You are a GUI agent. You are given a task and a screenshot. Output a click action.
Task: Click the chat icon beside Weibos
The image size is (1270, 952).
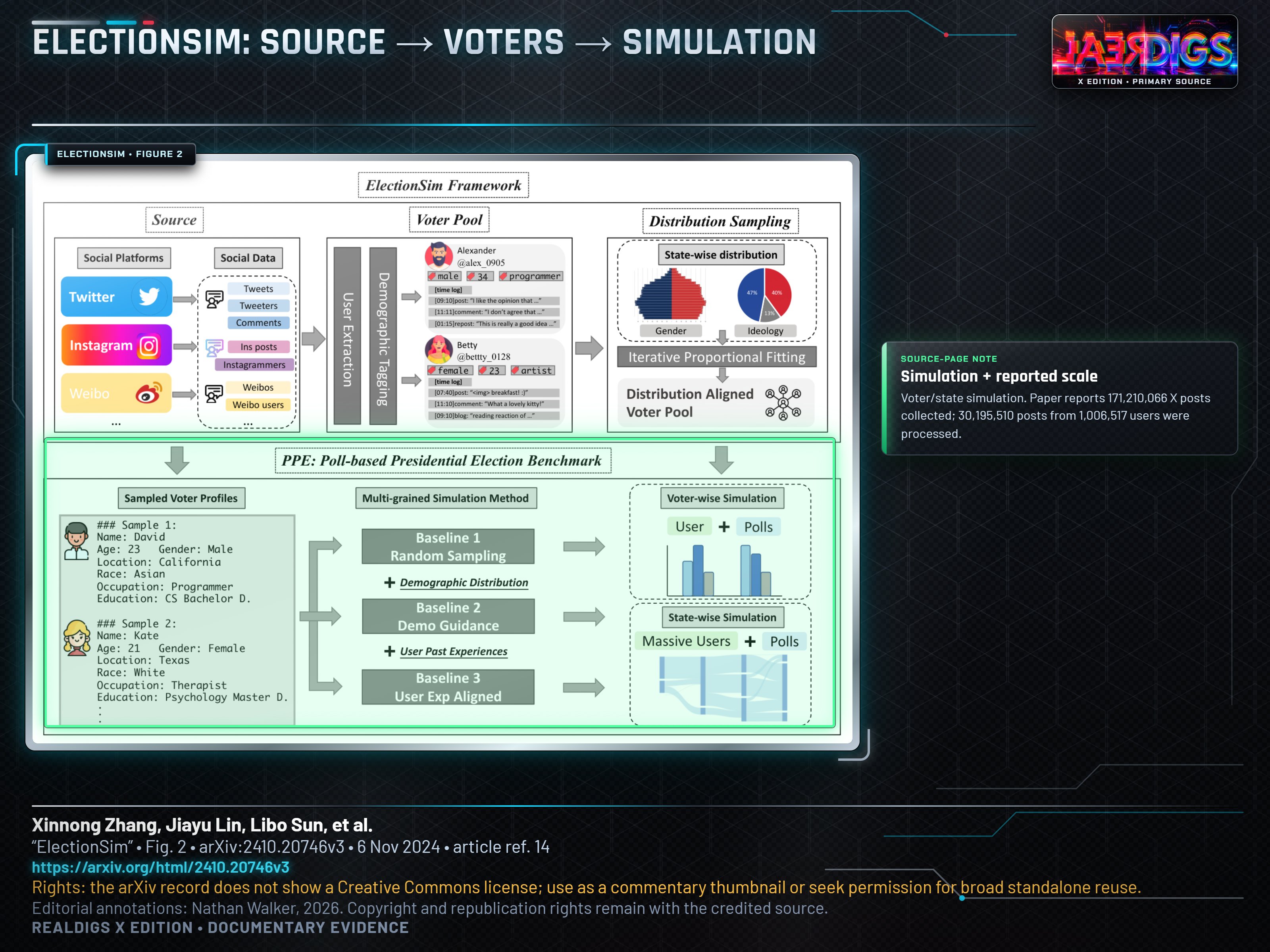(214, 393)
